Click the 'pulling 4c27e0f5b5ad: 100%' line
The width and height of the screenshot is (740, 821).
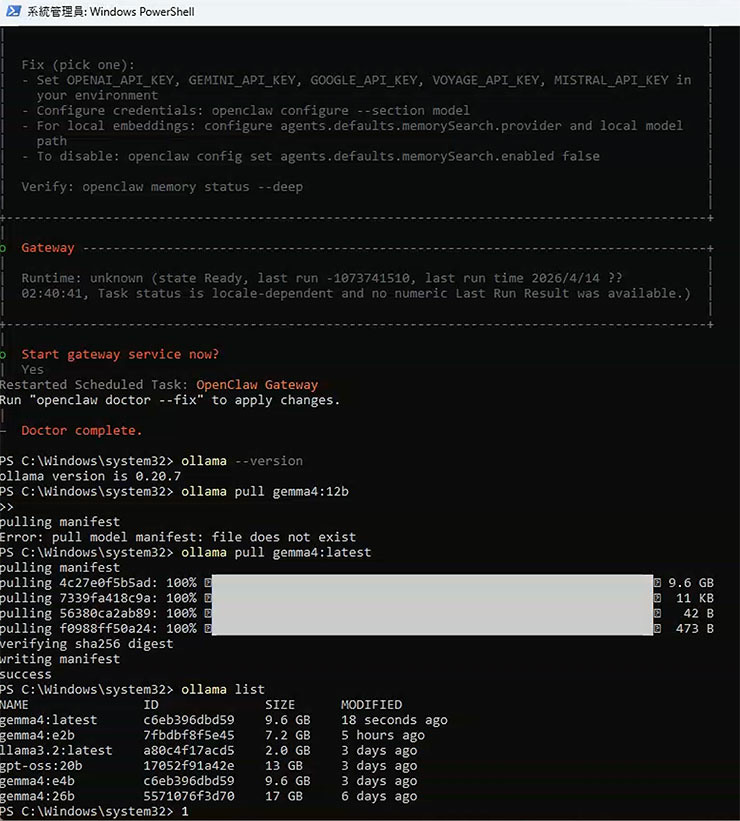point(98,583)
